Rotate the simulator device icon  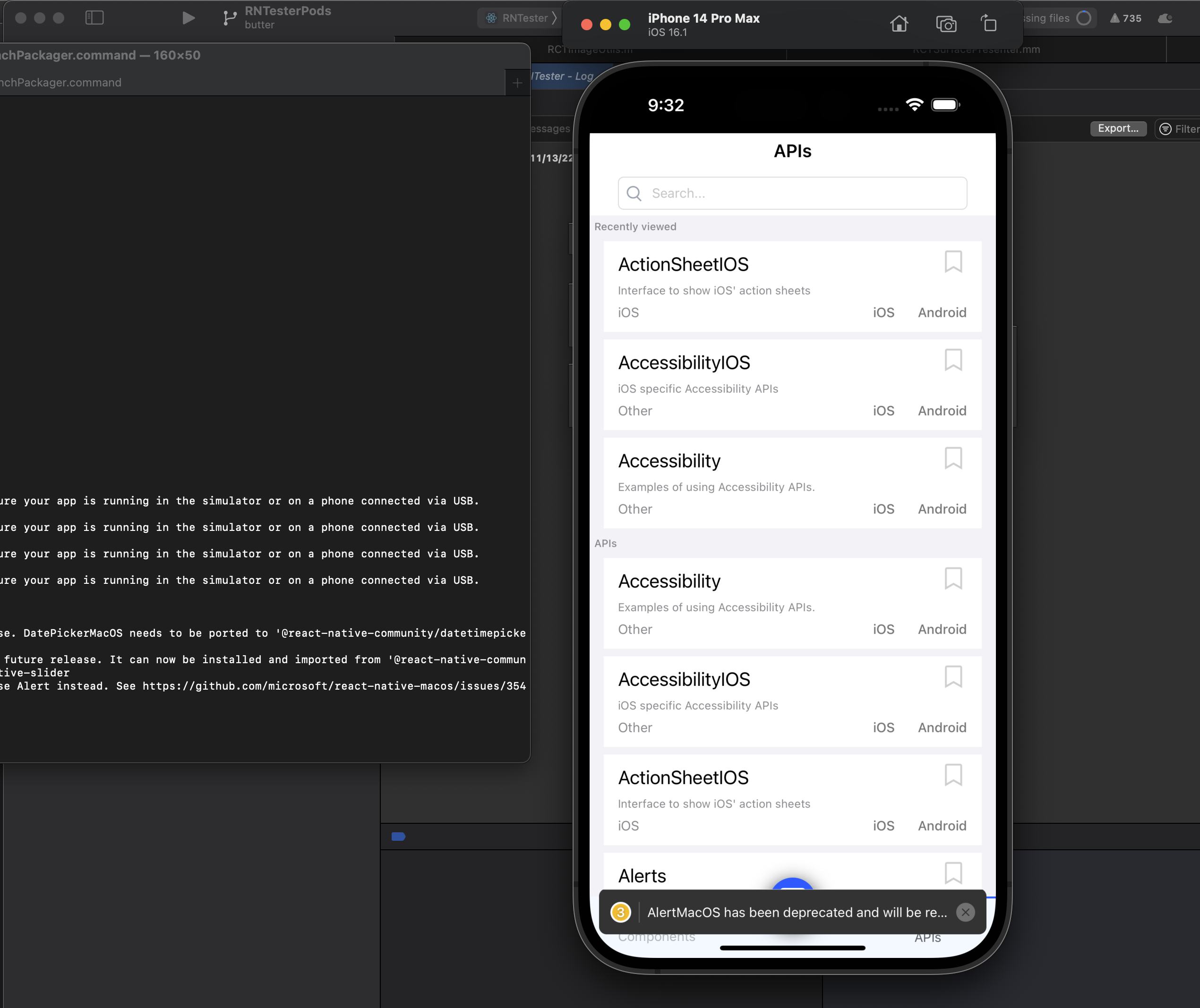pos(988,24)
